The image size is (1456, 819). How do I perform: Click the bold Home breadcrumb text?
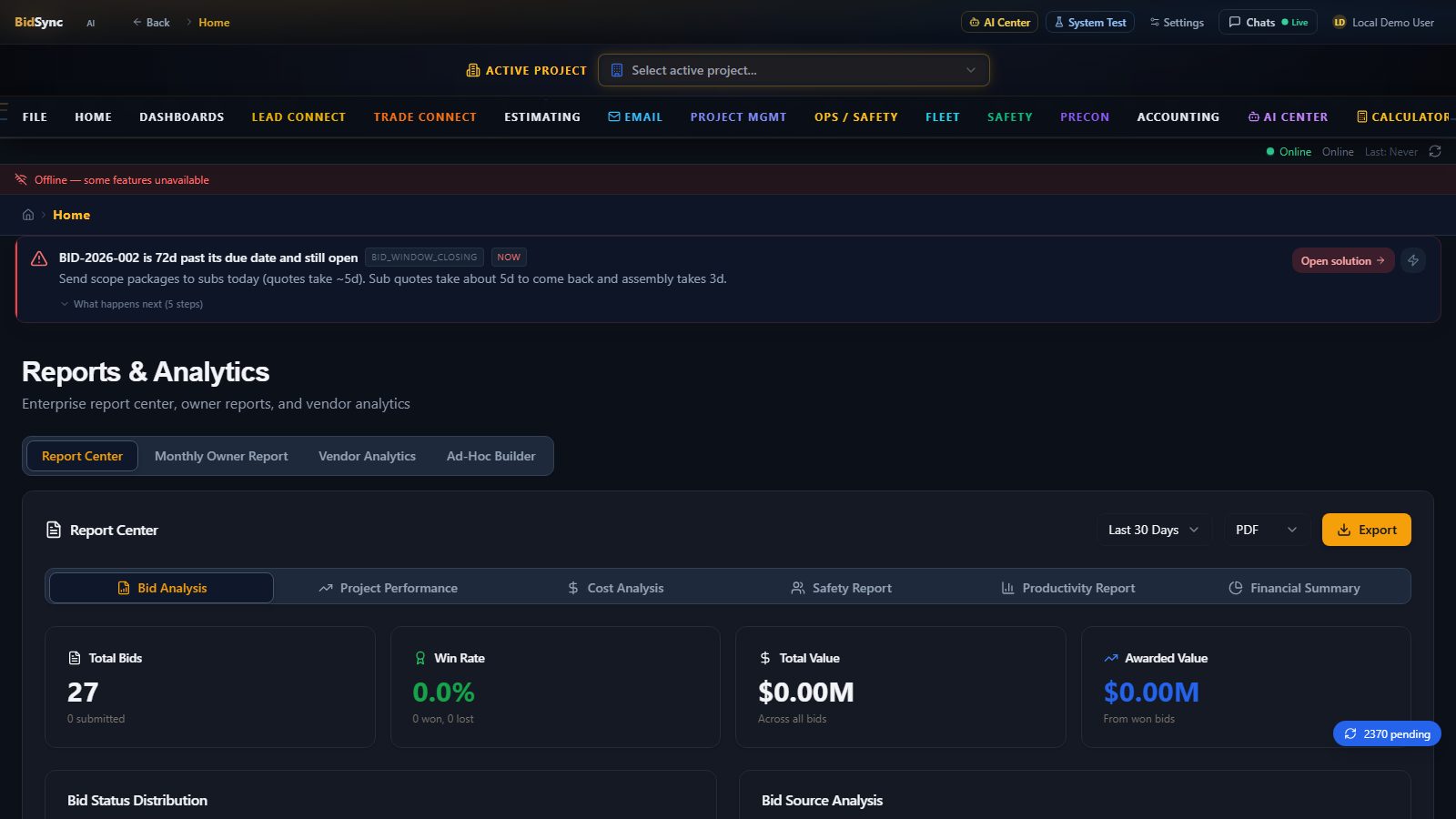71,215
